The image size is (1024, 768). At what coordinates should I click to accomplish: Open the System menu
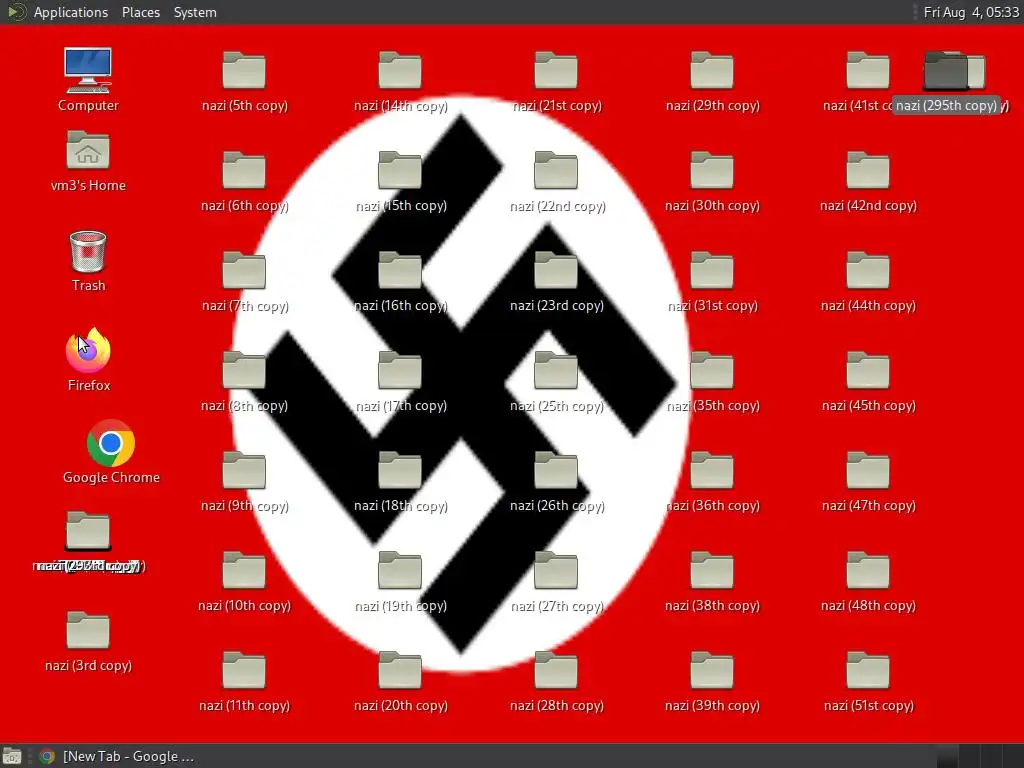[x=195, y=12]
